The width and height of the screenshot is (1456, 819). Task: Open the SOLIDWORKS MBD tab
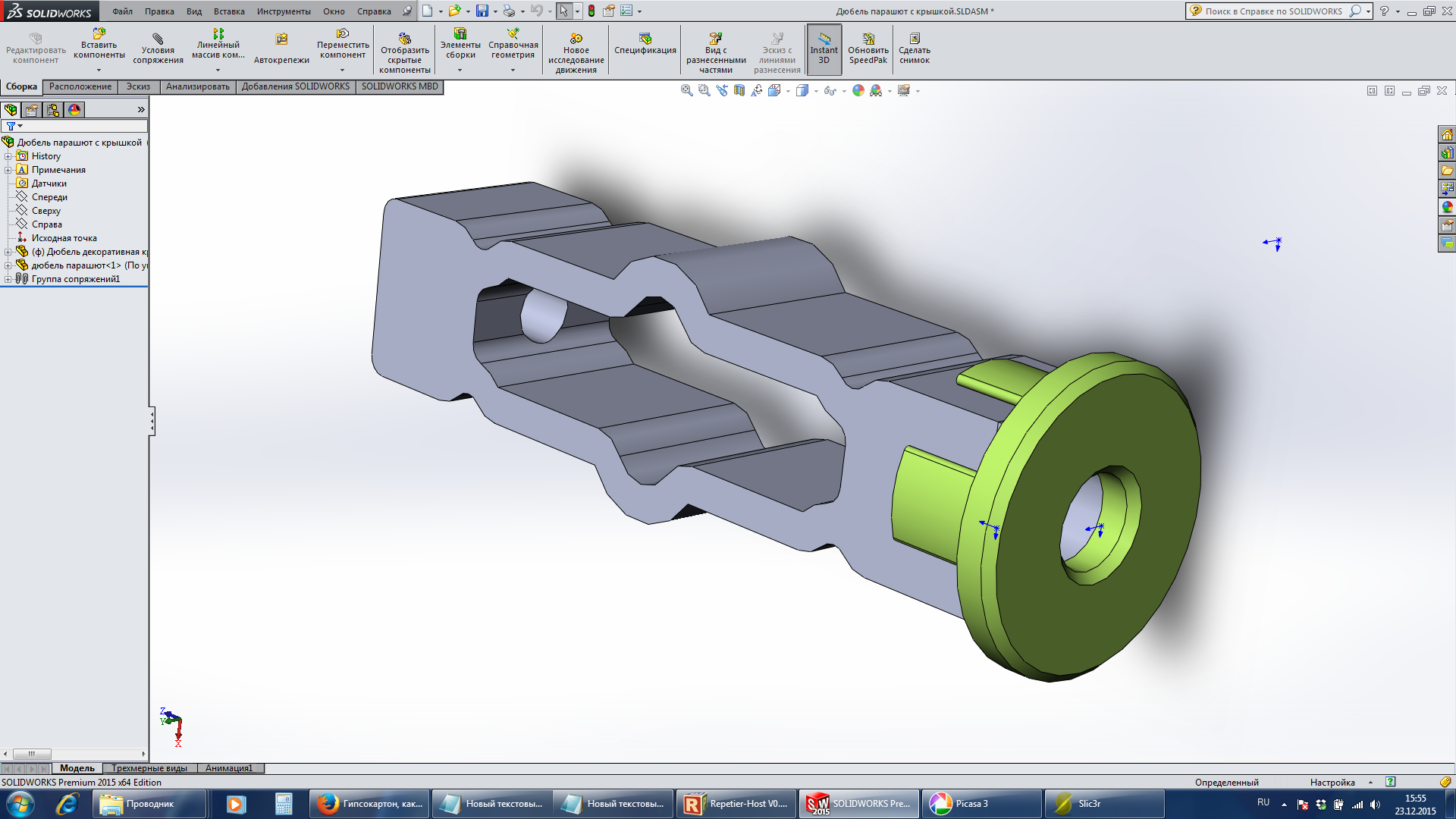(400, 86)
